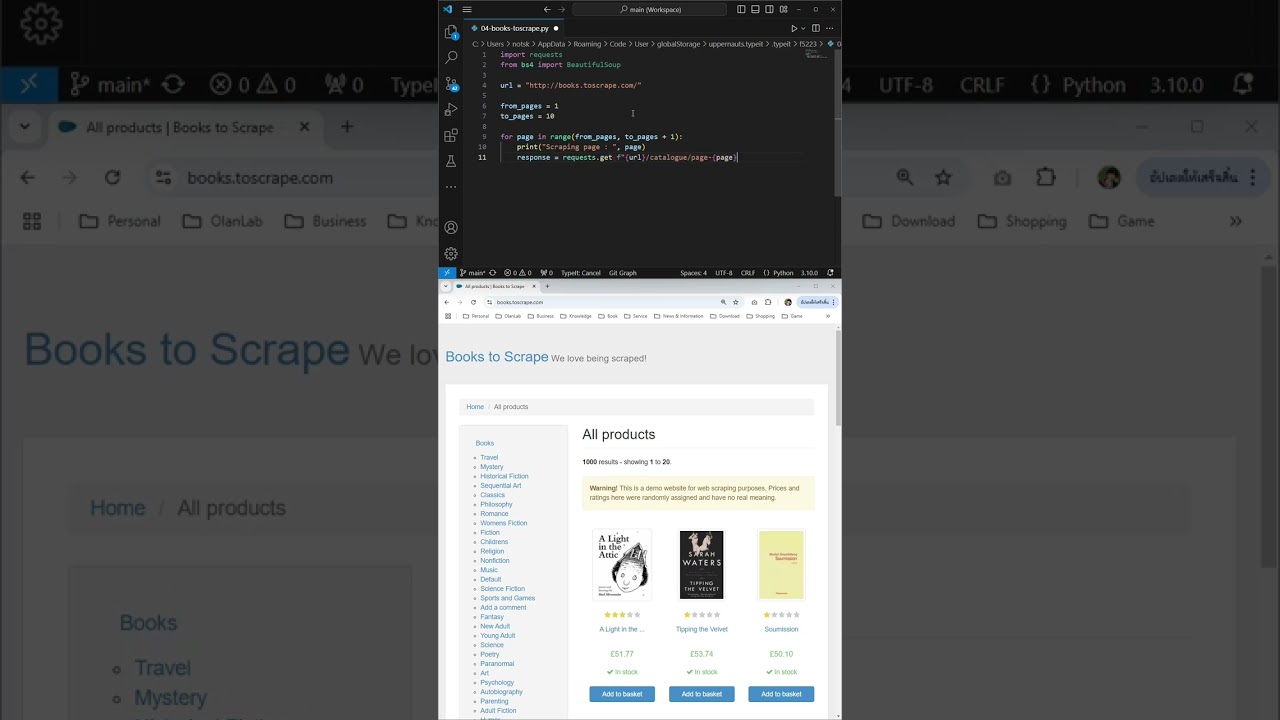Viewport: 1280px width, 720px height.
Task: Click the browser address bar
Action: coord(600,302)
